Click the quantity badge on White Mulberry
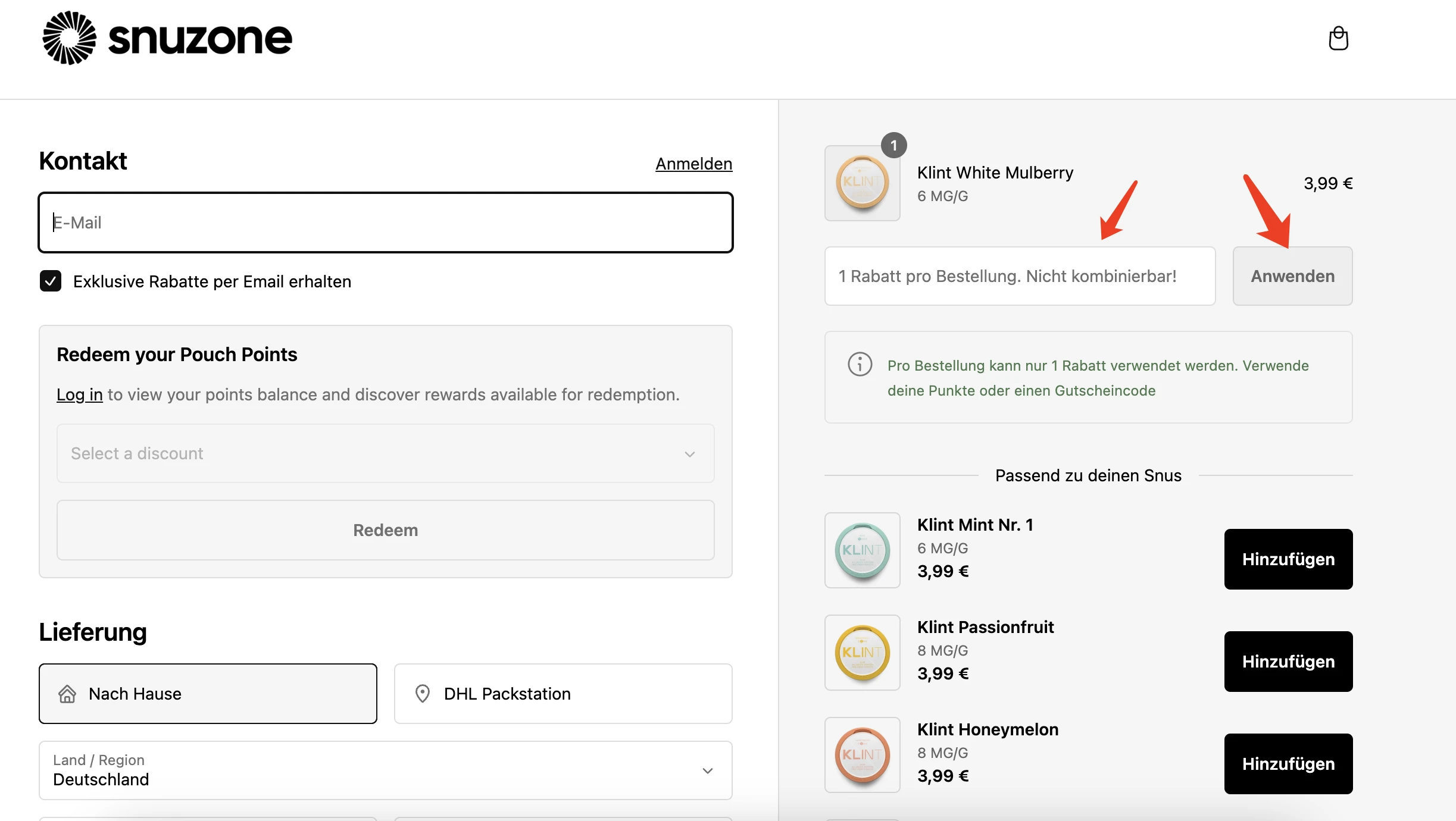The height and width of the screenshot is (821, 1456). pyautogui.click(x=893, y=145)
